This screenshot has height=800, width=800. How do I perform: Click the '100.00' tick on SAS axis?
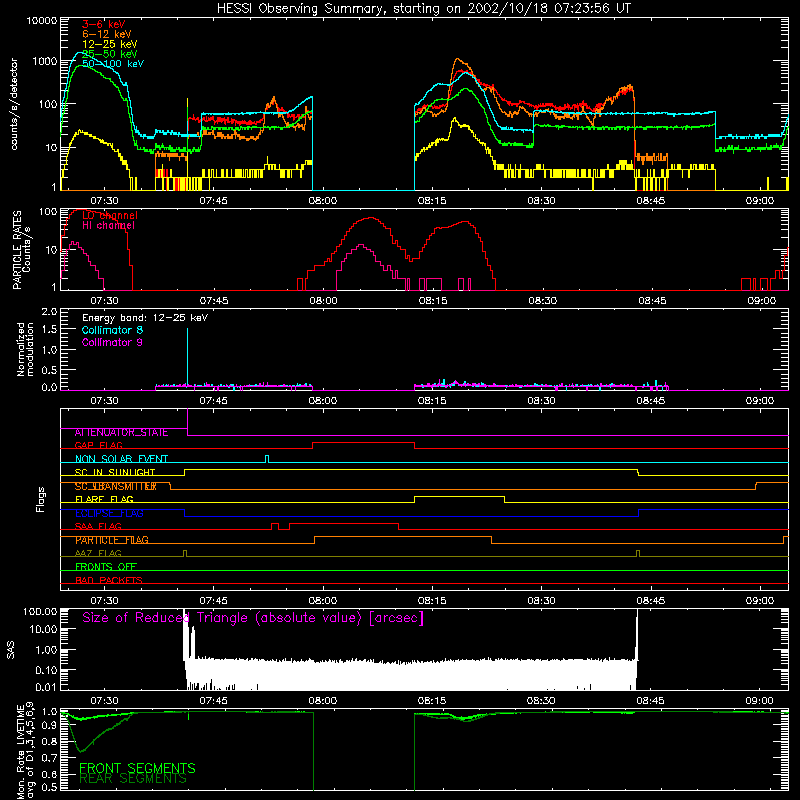click(40, 612)
